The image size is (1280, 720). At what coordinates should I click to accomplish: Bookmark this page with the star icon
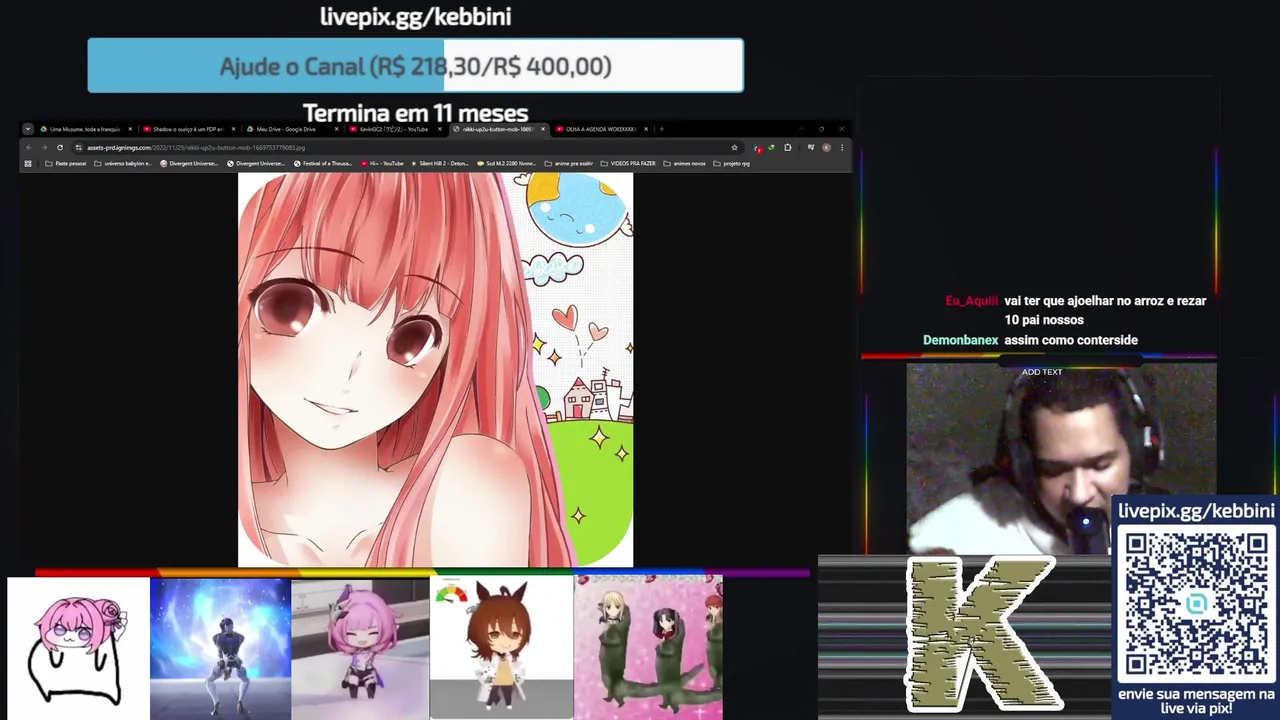tap(735, 147)
